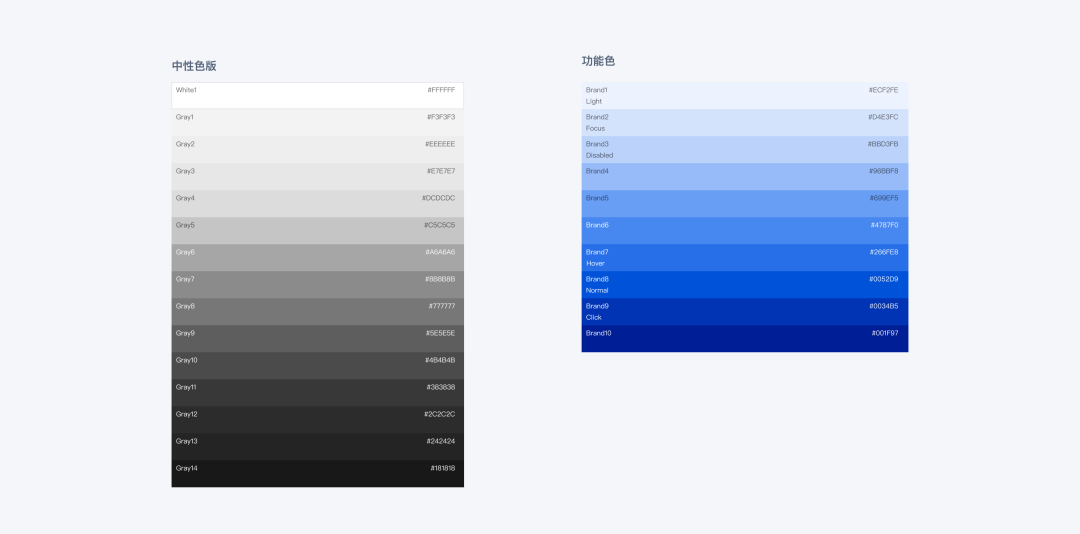This screenshot has height=534, width=1080.
Task: Select the Brand1 label
Action: click(x=596, y=90)
